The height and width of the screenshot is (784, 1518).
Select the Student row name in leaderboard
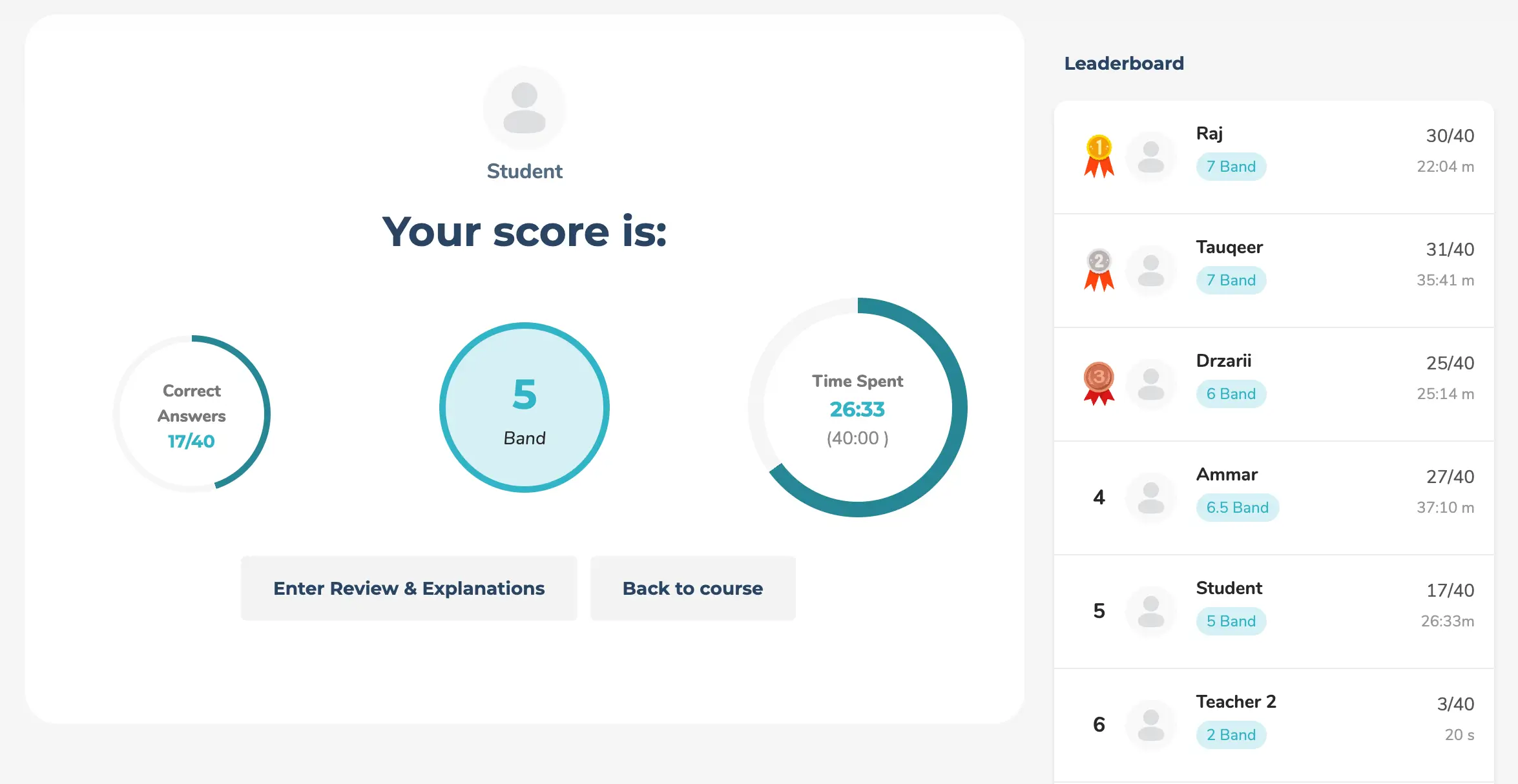(1229, 588)
